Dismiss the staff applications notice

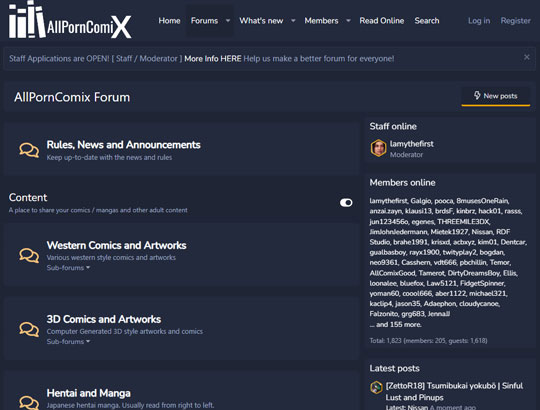[x=527, y=57]
